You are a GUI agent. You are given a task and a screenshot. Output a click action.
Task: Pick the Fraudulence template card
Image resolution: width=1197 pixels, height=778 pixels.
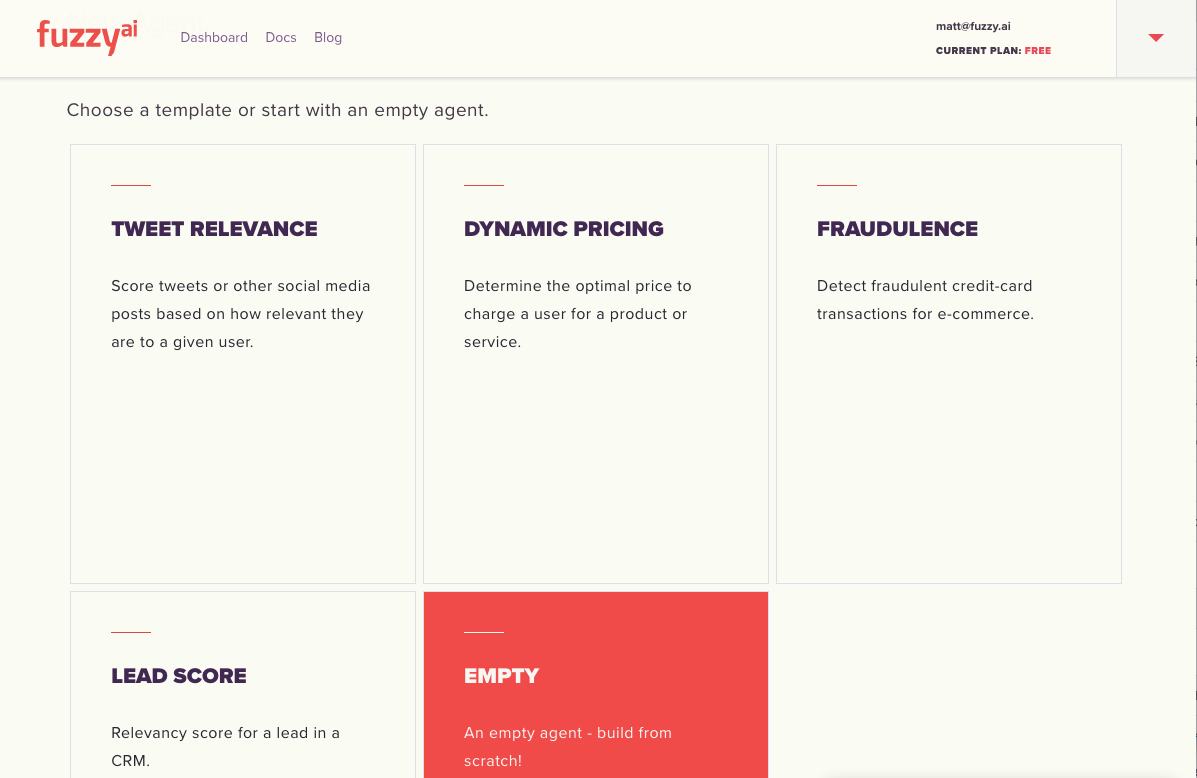[949, 363]
